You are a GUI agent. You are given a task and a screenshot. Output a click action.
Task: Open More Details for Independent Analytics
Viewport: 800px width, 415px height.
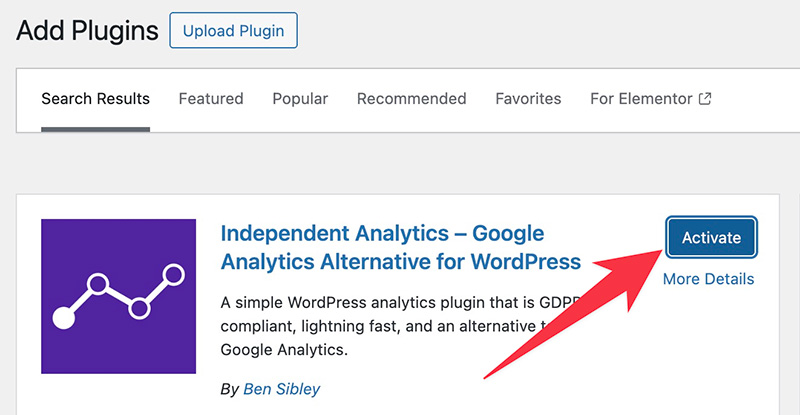[x=708, y=279]
